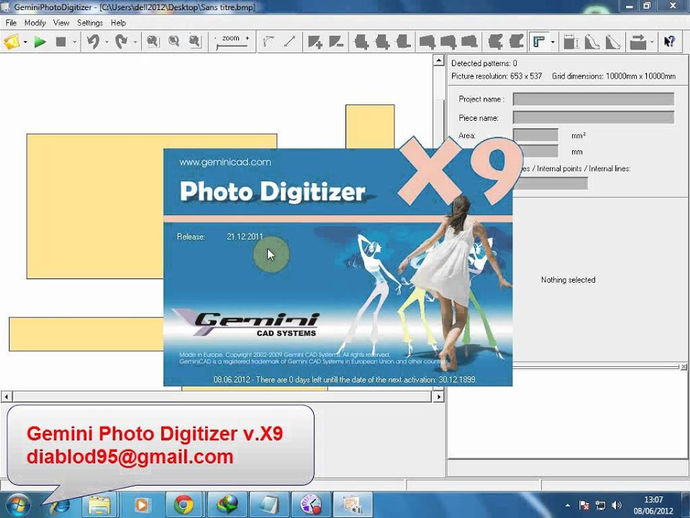Viewport: 690px width, 518px height.
Task: Click the highlighted teal corner-shape tool icon
Action: point(539,42)
